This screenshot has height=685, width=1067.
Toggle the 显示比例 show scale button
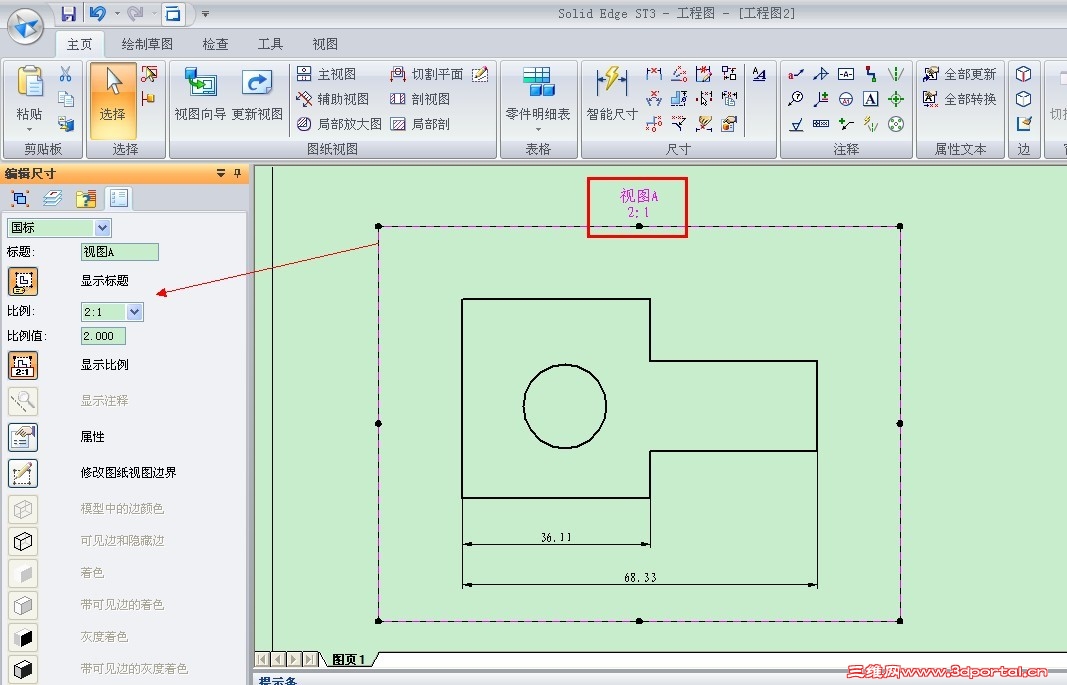[23, 365]
